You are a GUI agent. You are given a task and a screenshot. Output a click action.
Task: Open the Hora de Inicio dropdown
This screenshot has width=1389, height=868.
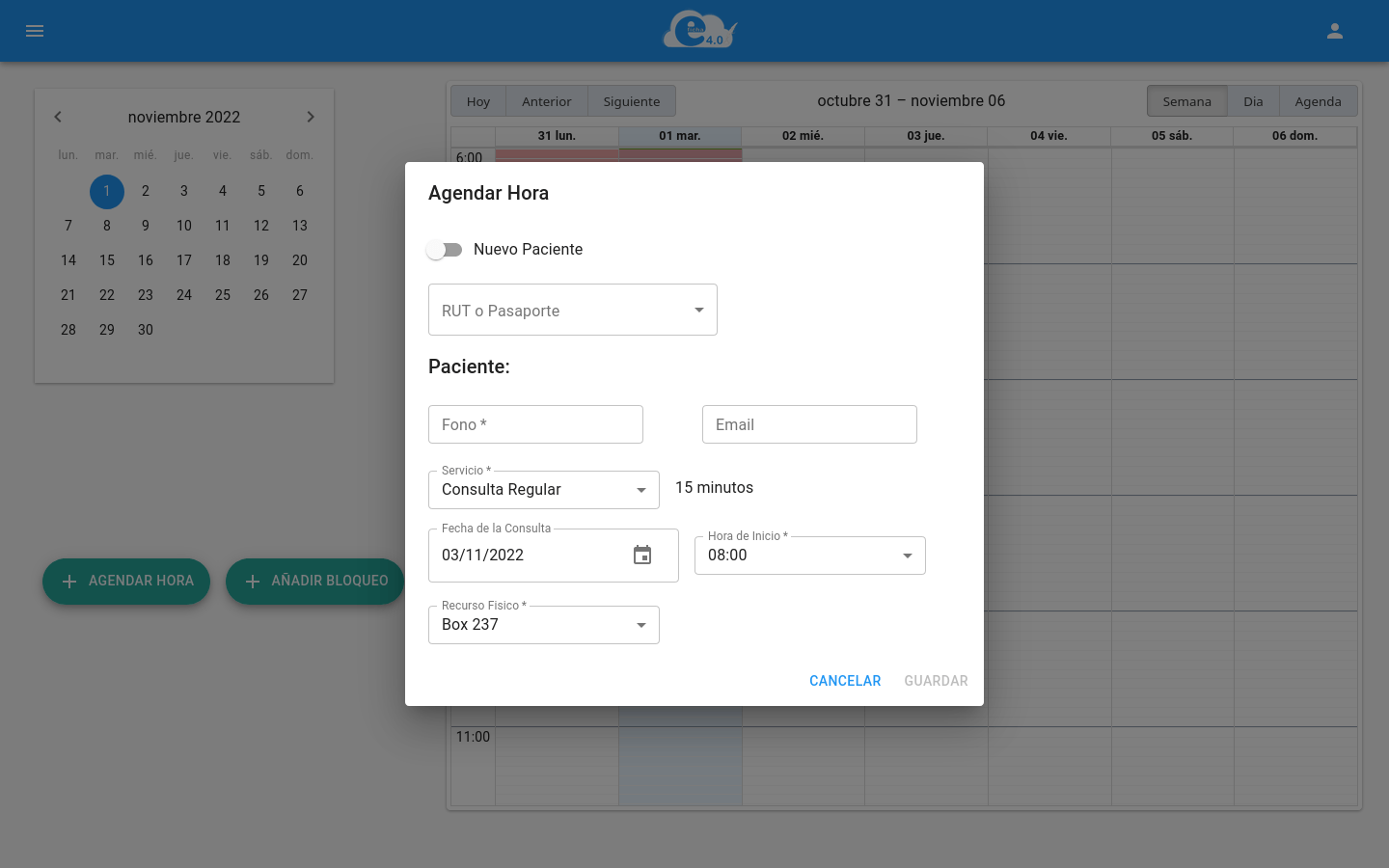pos(907,555)
